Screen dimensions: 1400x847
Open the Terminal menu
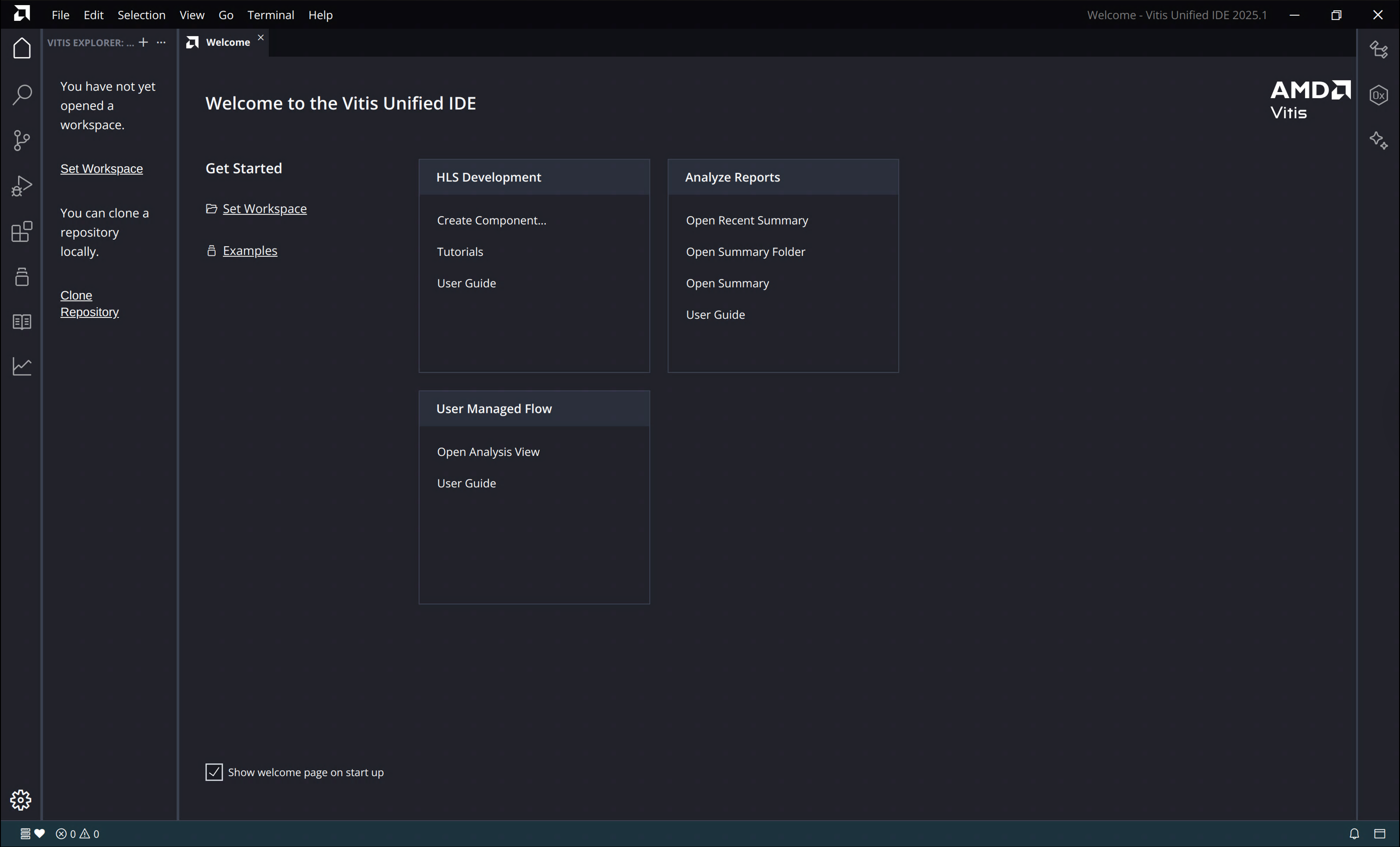[270, 15]
